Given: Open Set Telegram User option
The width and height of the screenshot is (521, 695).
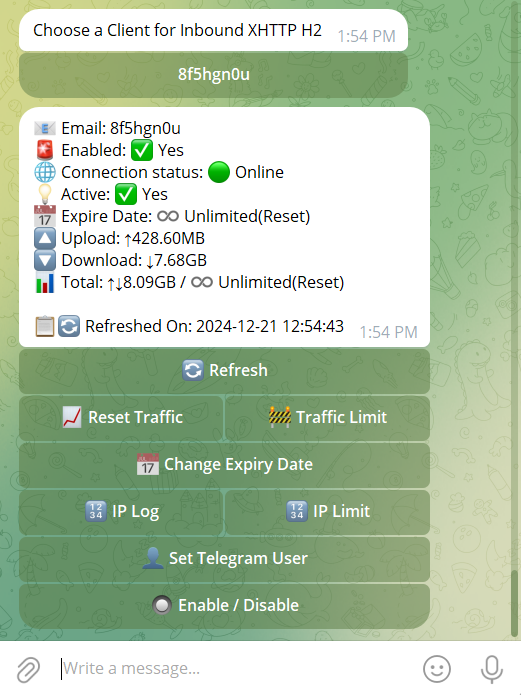Looking at the screenshot, I should (224, 559).
